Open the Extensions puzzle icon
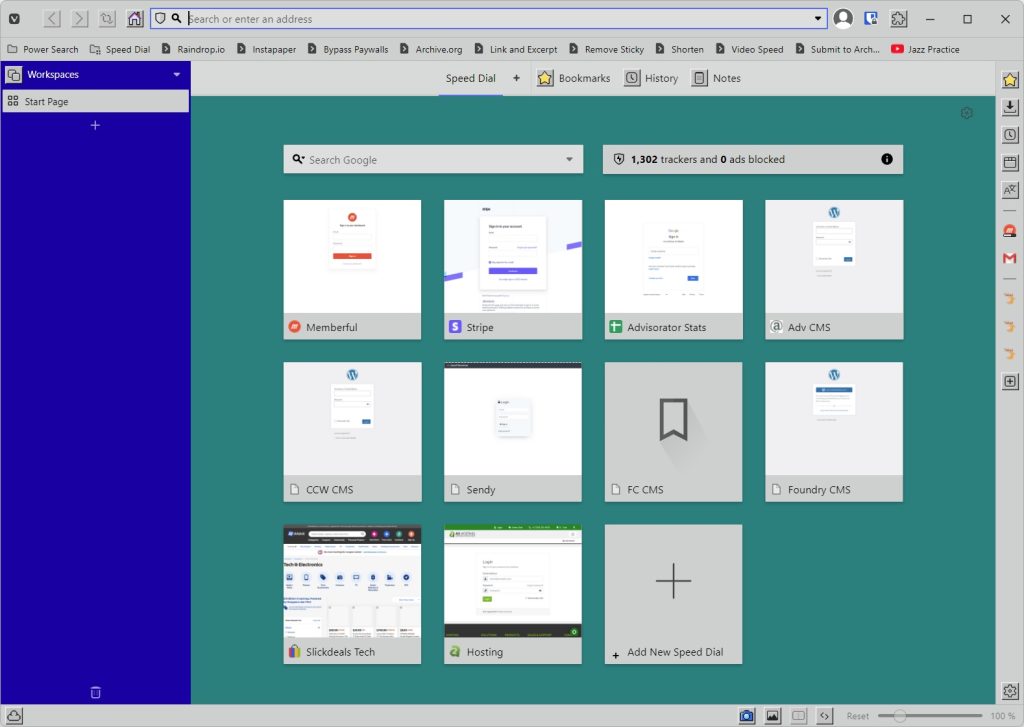The image size is (1024, 727). (899, 19)
